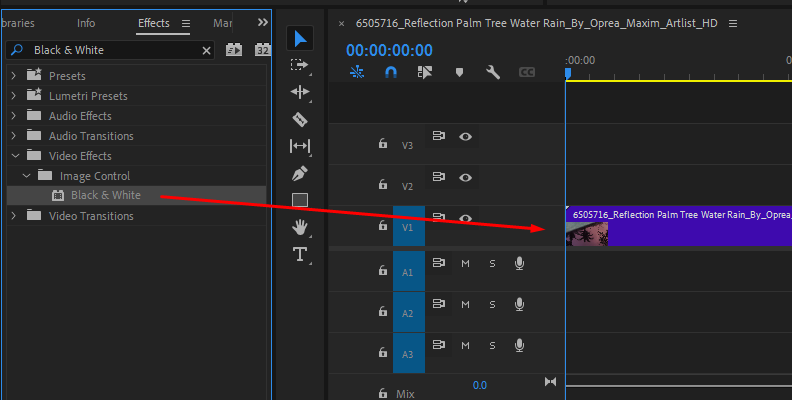Viewport: 792px width, 400px height.
Task: Show hidden panel tabs via double chevron
Action: [x=262, y=22]
